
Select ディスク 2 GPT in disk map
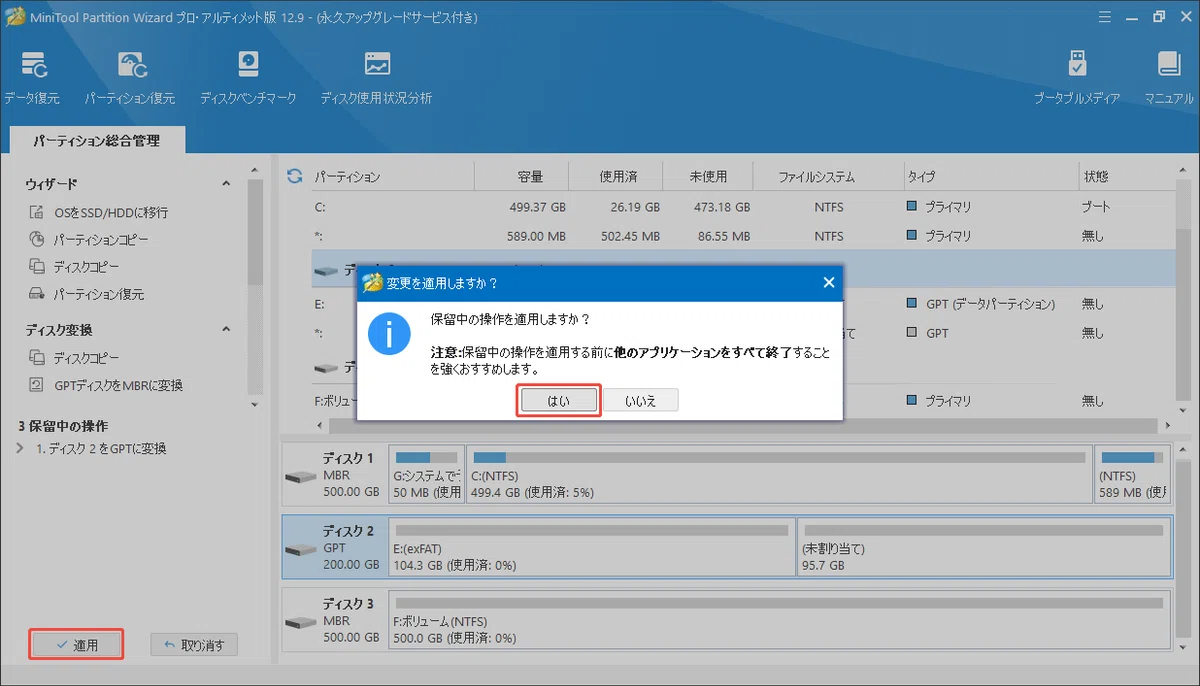334,547
